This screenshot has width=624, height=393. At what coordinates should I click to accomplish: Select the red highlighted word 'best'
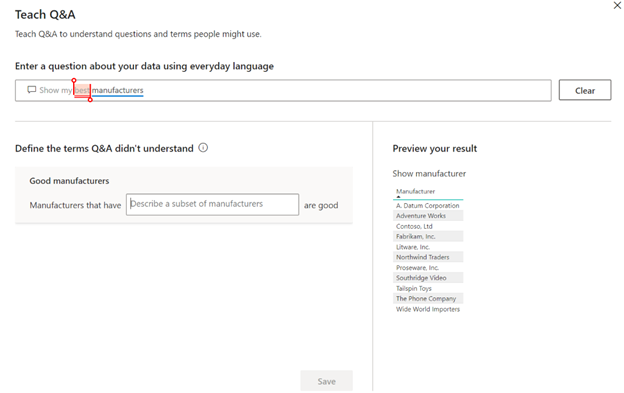82,90
